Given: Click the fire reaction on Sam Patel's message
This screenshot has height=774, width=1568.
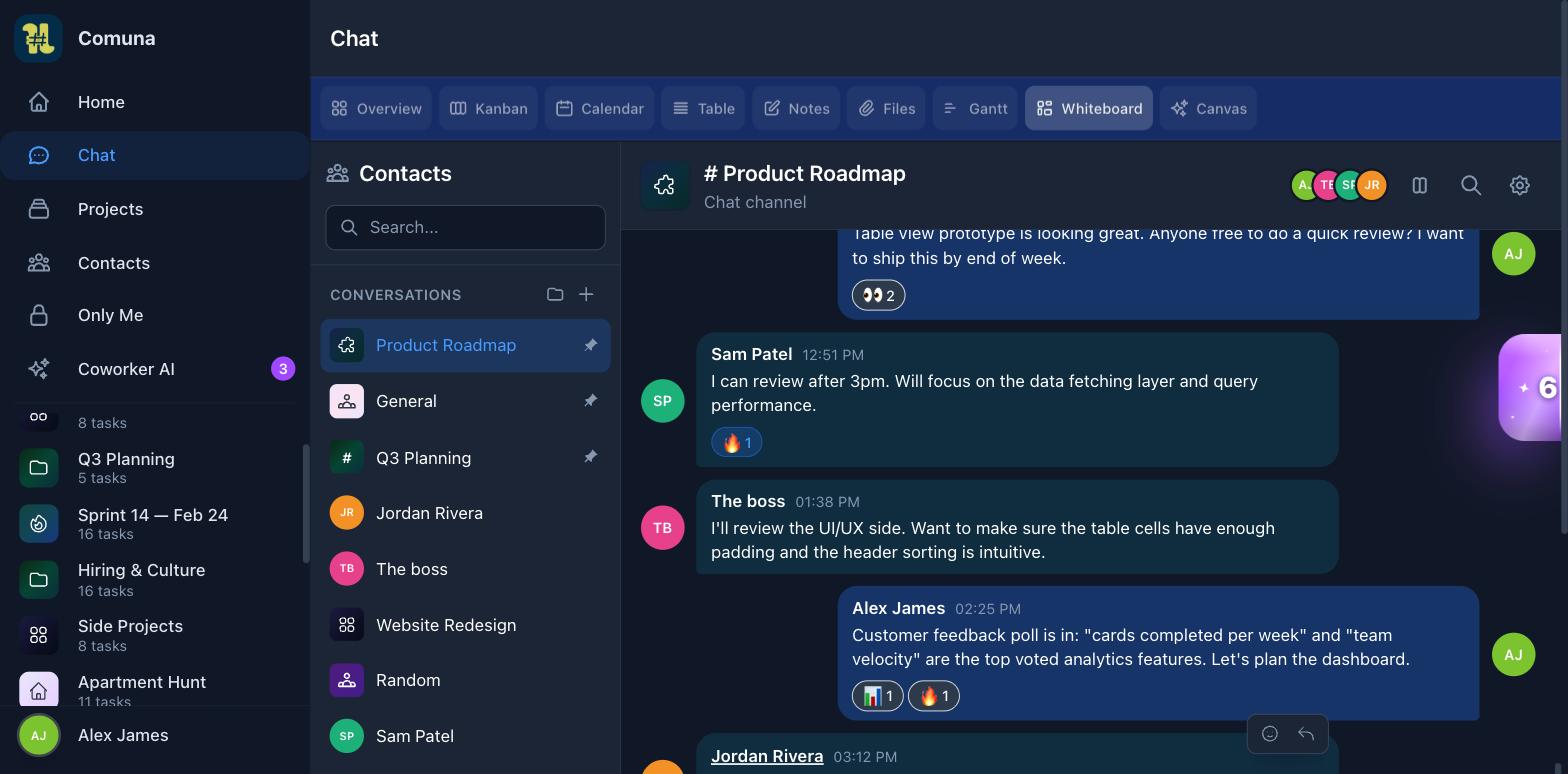Looking at the screenshot, I should coord(736,442).
